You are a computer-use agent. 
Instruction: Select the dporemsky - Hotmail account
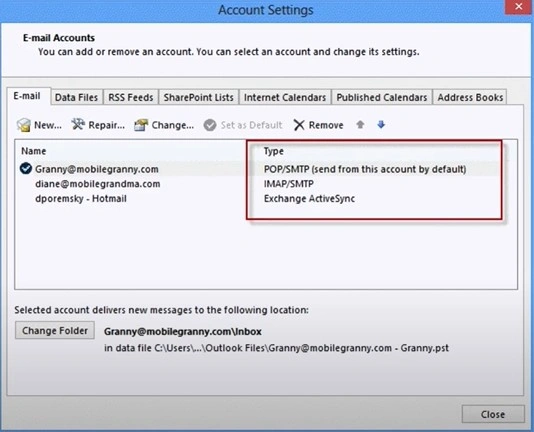pos(81,199)
